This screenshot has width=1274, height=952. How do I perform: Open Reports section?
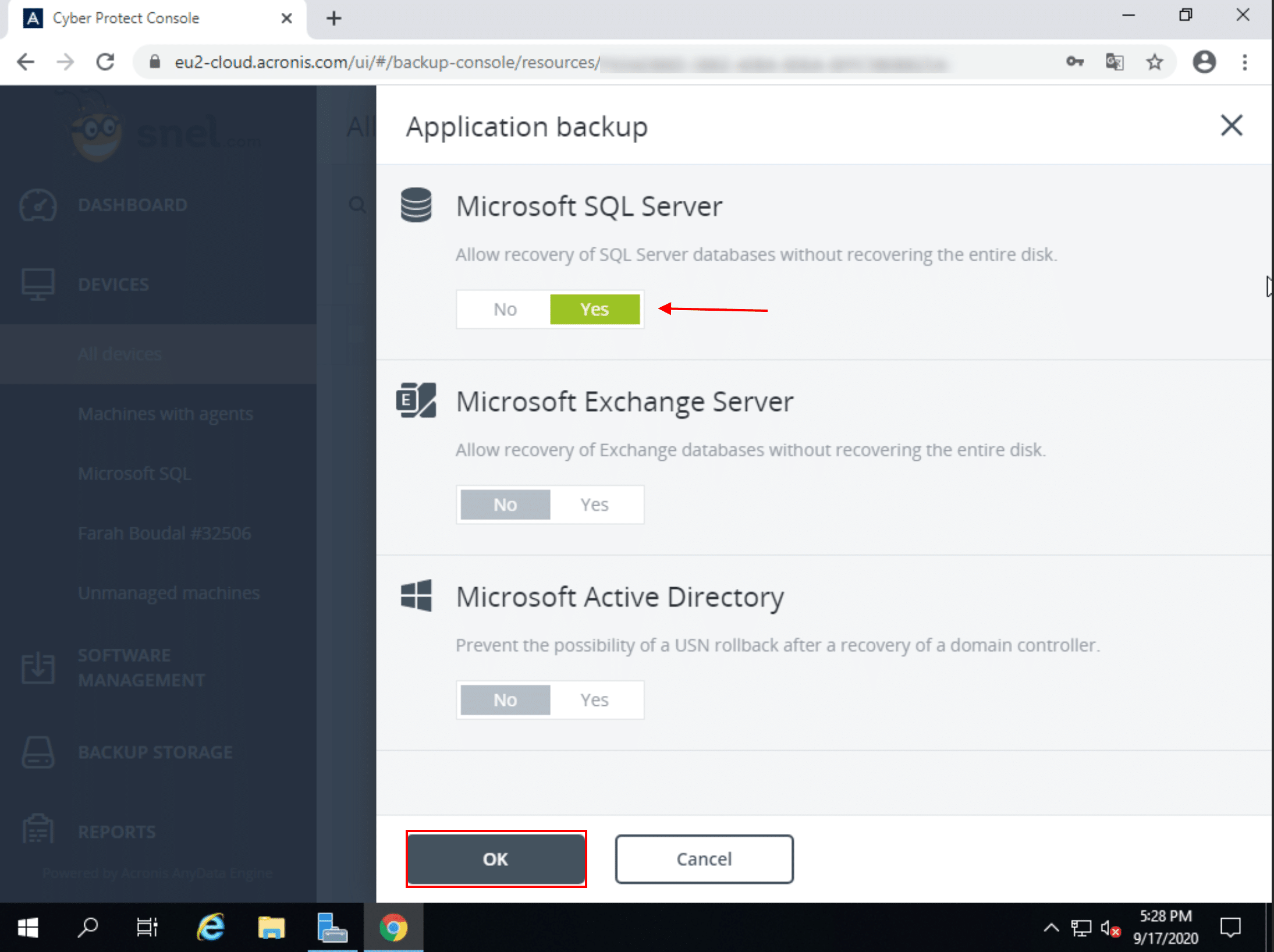click(117, 832)
